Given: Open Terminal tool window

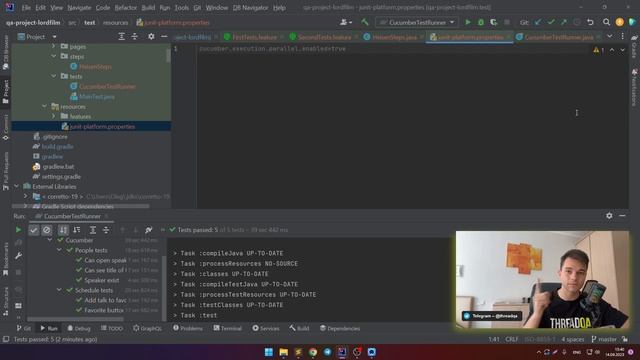Looking at the screenshot, I should [227, 329].
